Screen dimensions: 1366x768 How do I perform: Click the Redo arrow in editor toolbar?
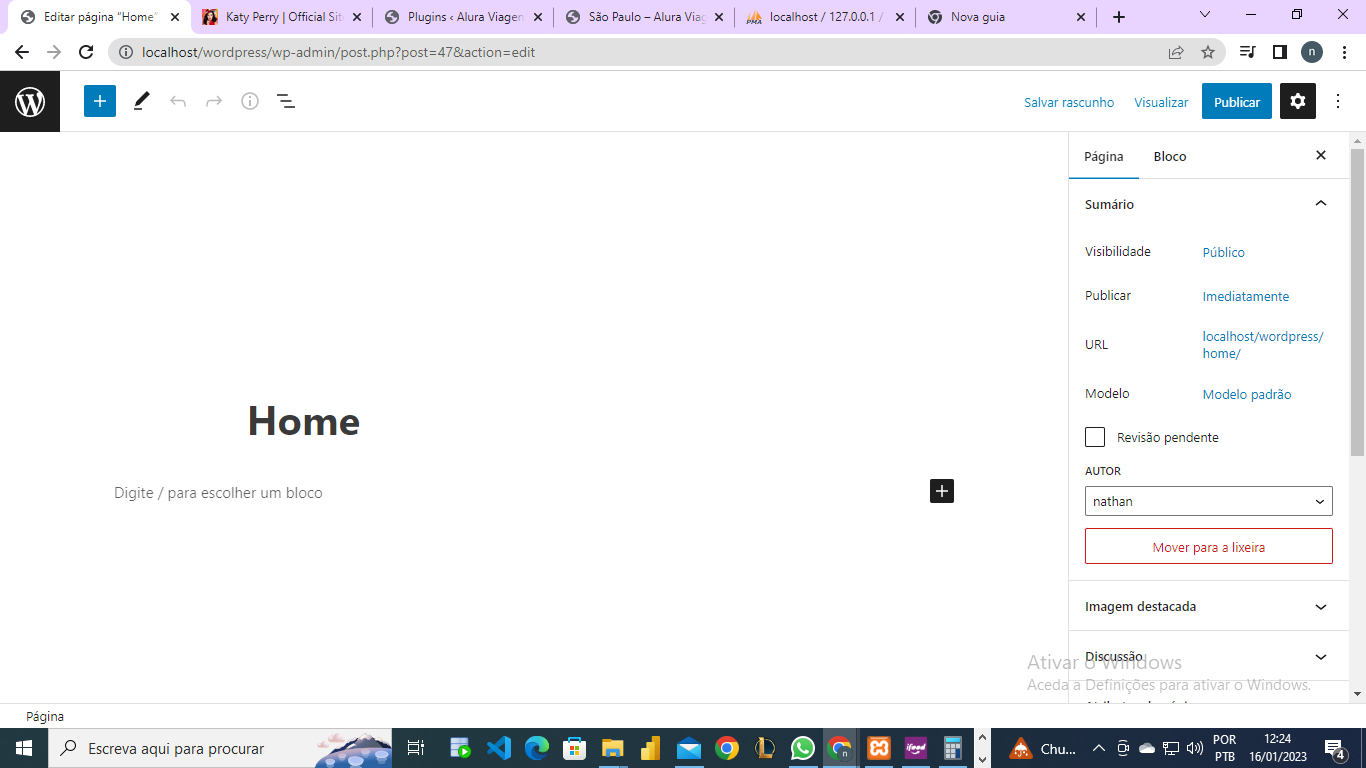pos(214,101)
